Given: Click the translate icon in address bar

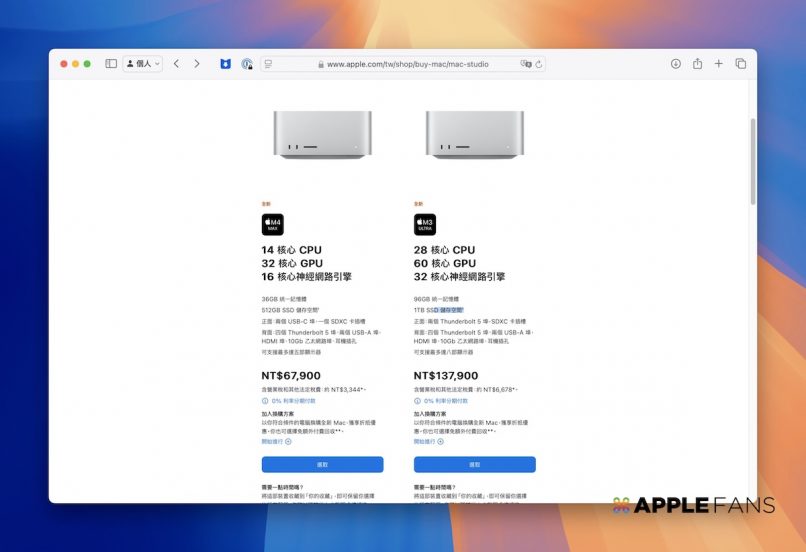Looking at the screenshot, I should pos(525,64).
